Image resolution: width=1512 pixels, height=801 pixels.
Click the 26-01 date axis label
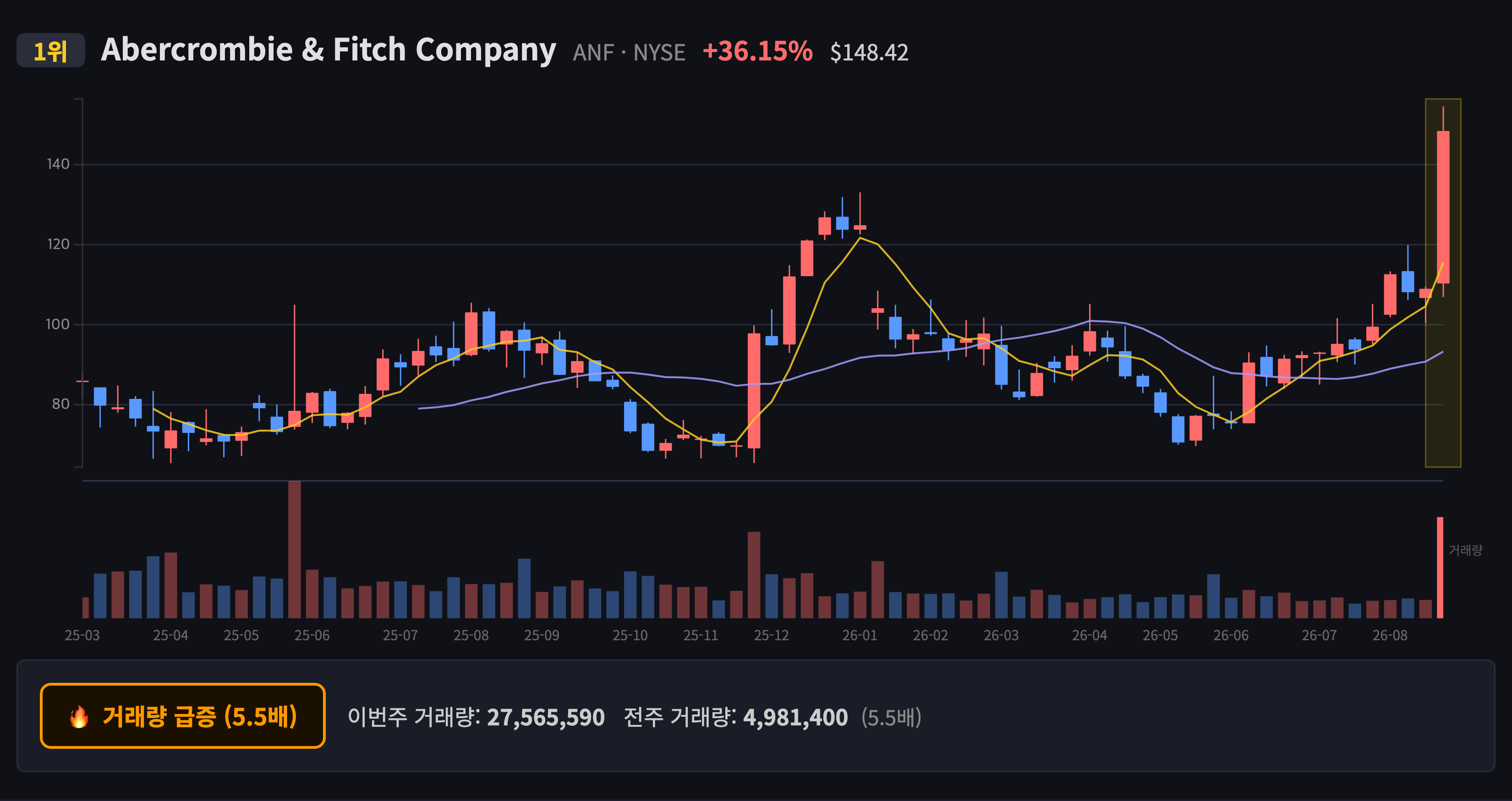pyautogui.click(x=859, y=636)
